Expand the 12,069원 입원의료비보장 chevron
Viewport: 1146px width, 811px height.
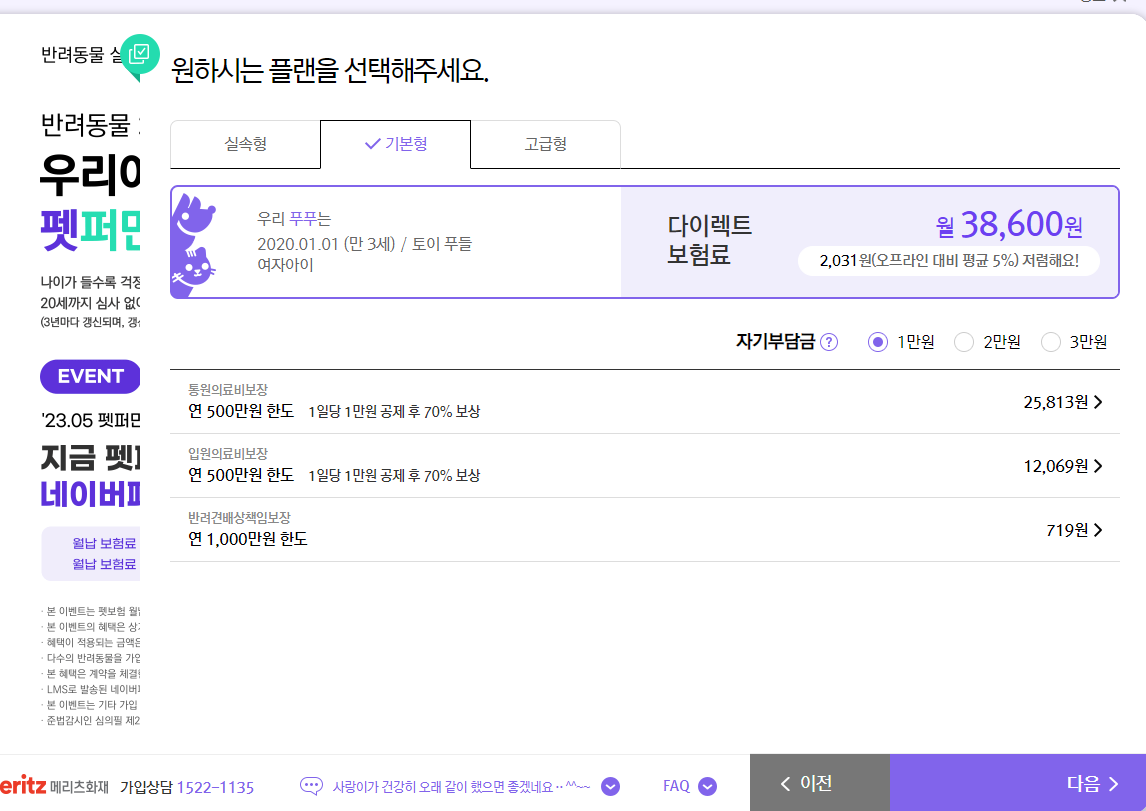coord(1098,466)
